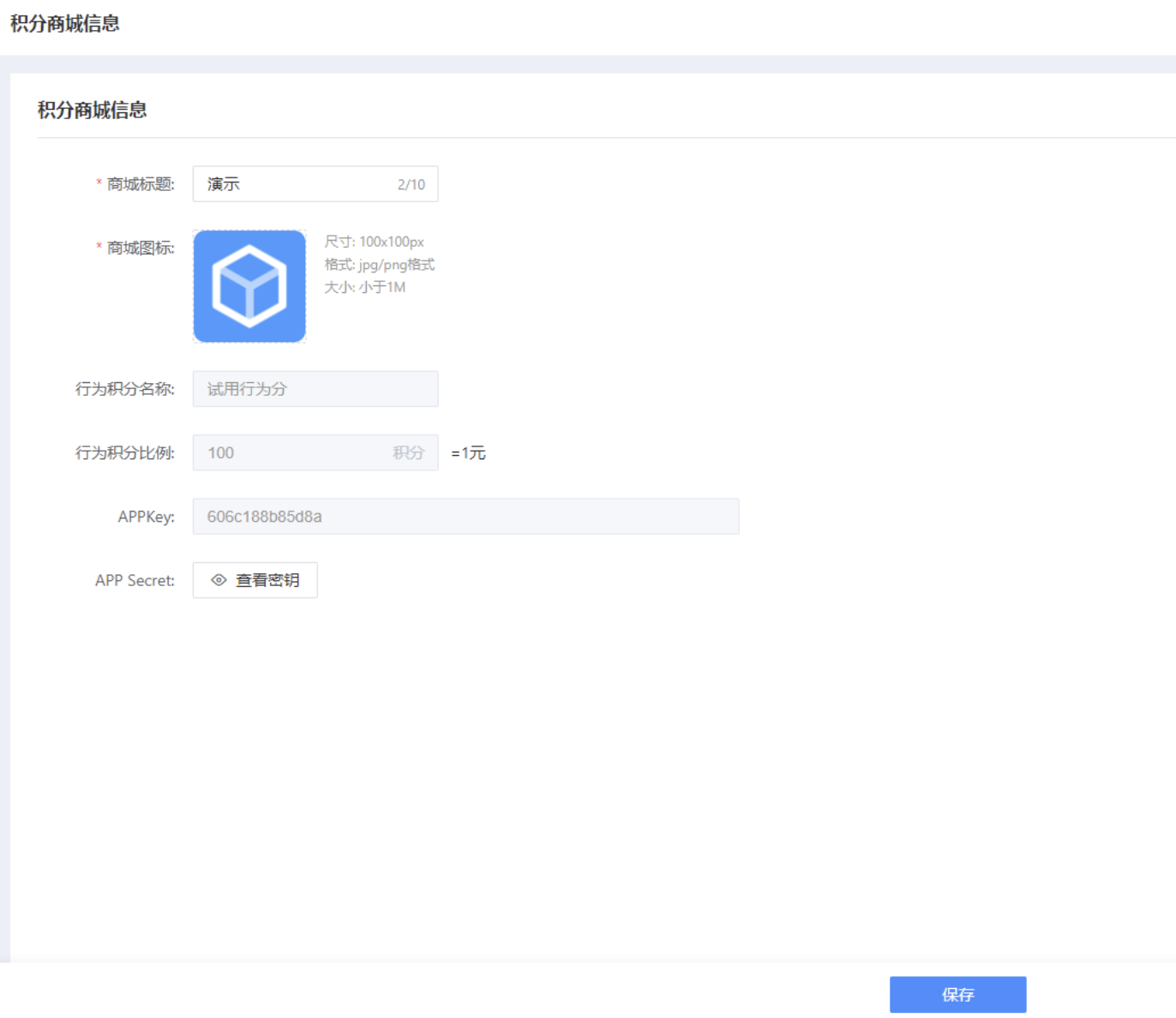Click the =1元 text after ratio field
This screenshot has height=1018, width=1176.
[468, 452]
